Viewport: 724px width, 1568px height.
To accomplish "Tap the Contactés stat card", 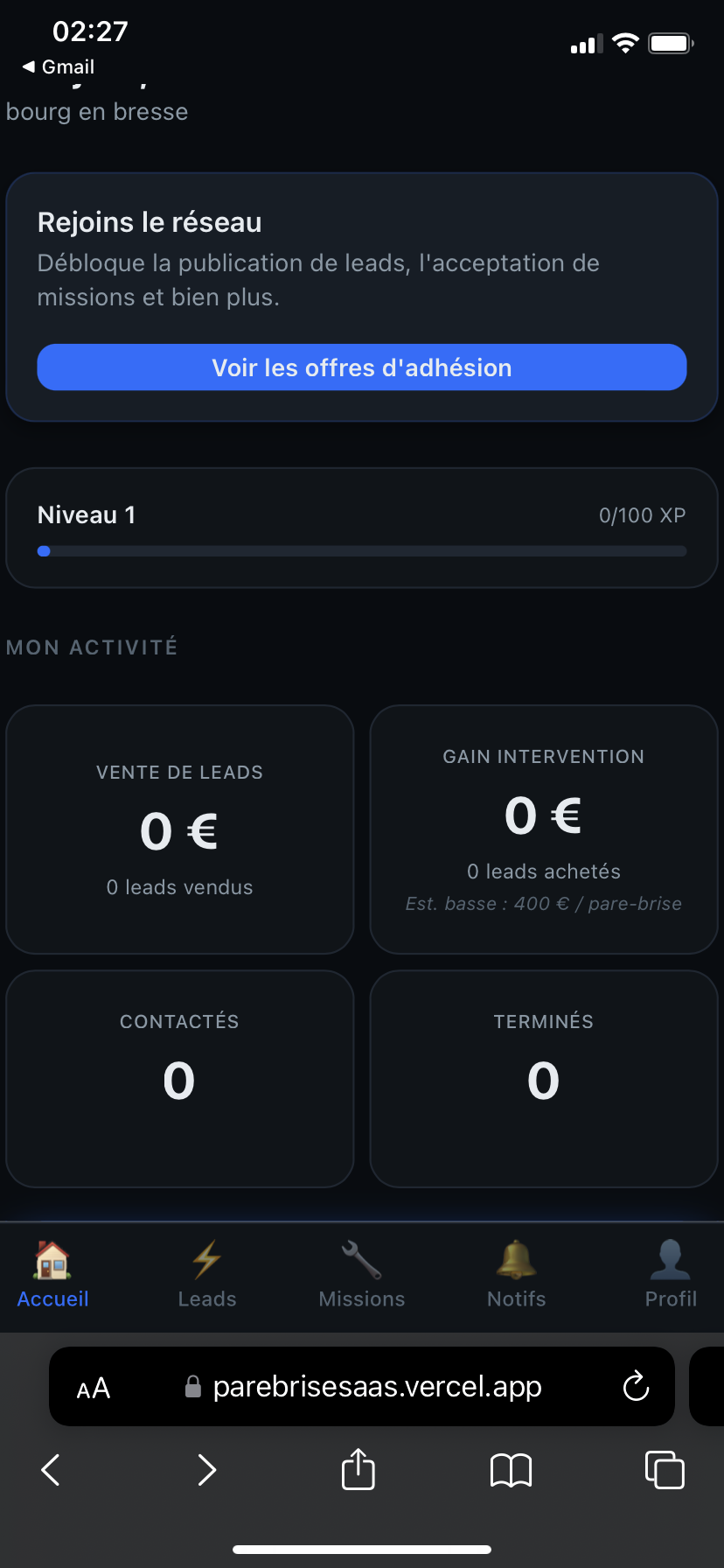I will click(180, 1078).
